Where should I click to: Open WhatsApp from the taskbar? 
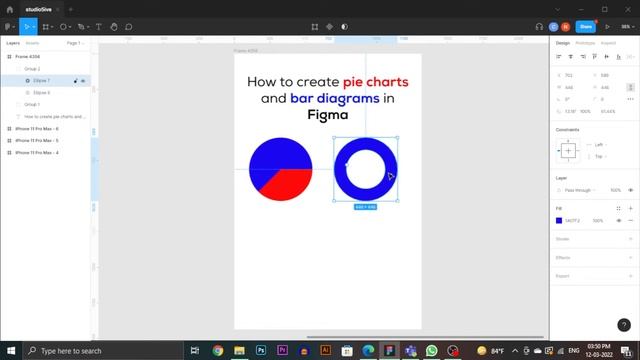(431, 351)
